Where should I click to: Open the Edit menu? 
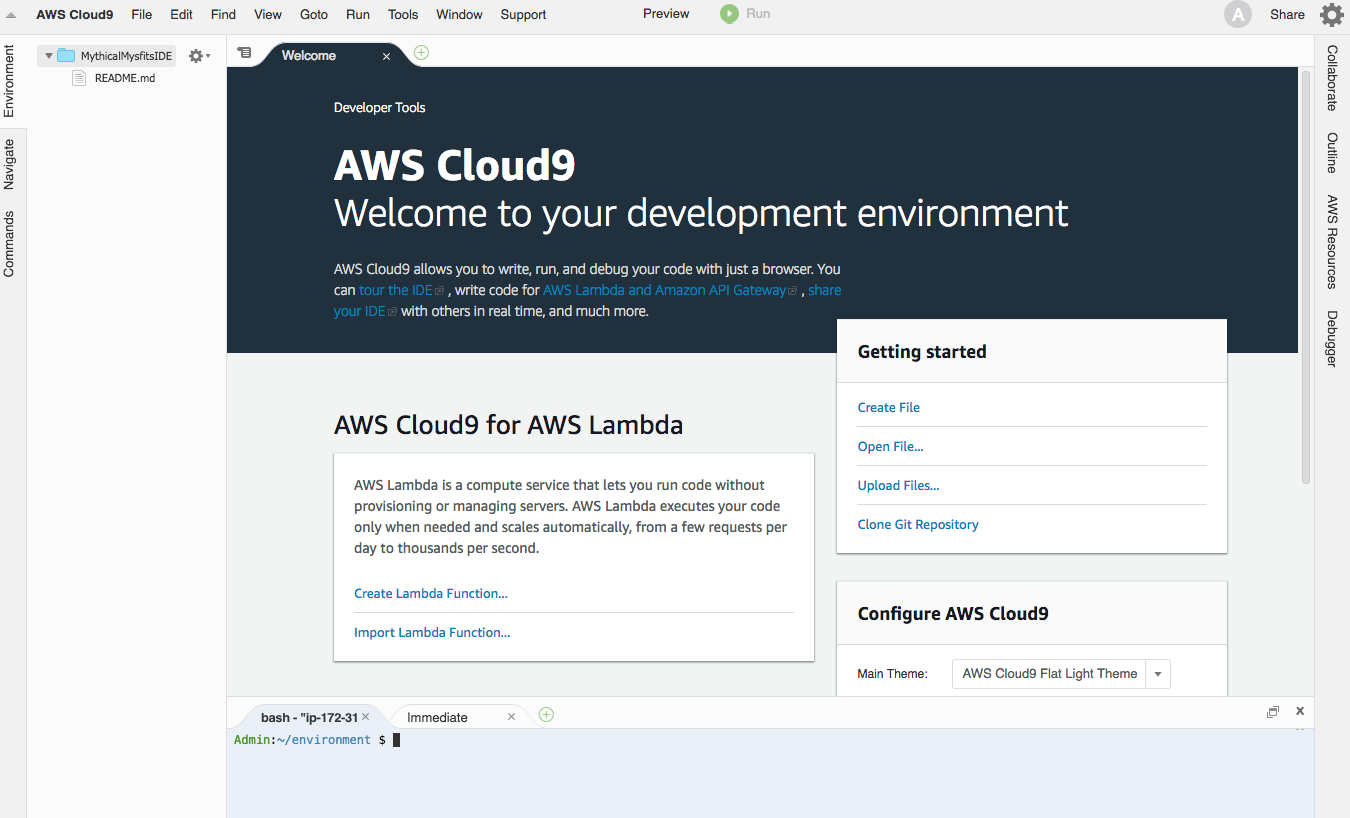(181, 14)
